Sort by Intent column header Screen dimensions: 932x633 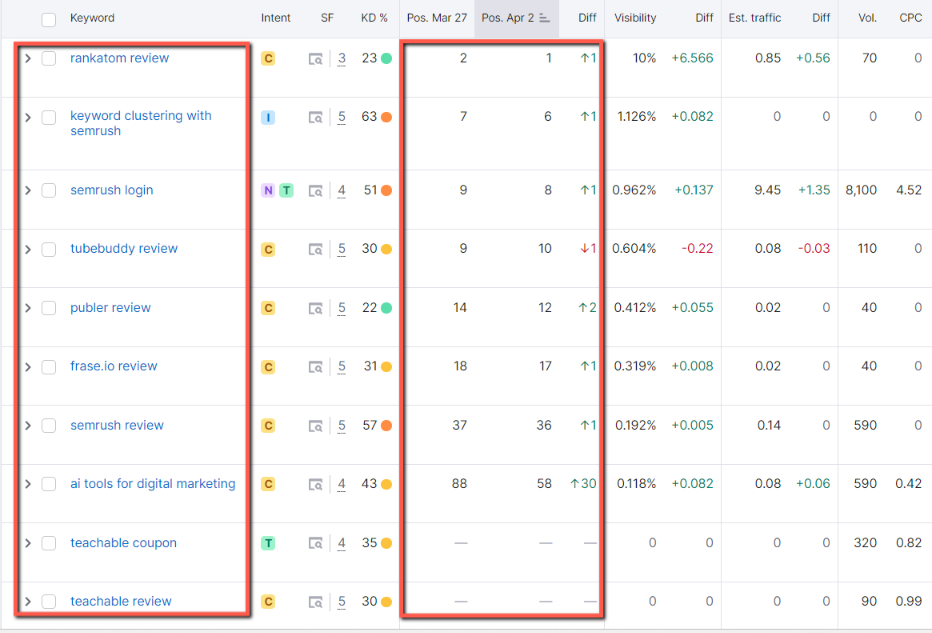[276, 18]
